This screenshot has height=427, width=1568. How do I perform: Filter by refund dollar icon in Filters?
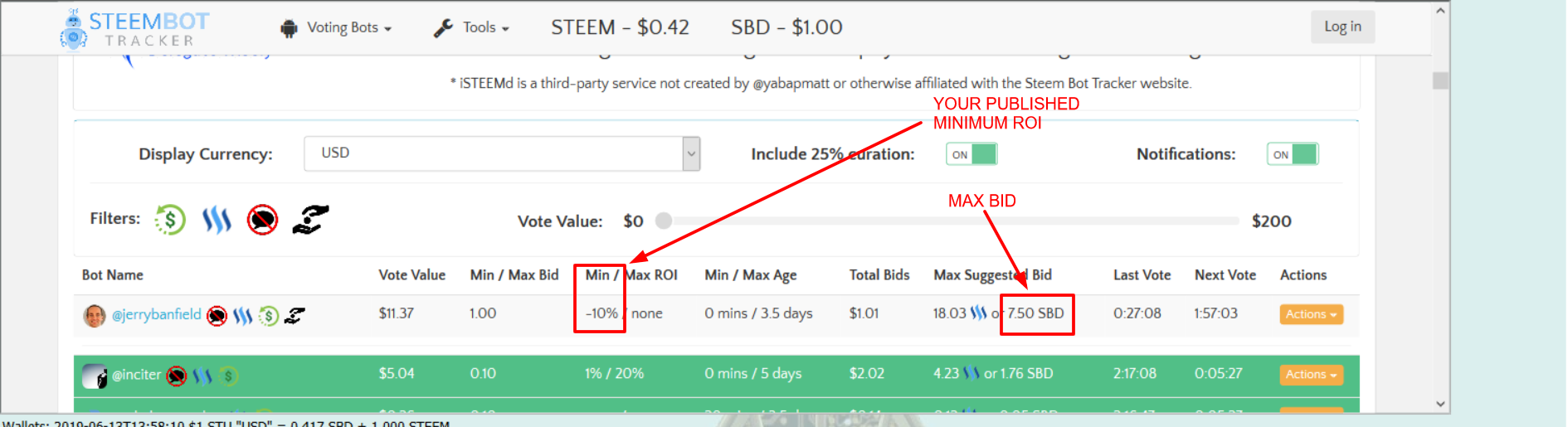click(x=170, y=220)
